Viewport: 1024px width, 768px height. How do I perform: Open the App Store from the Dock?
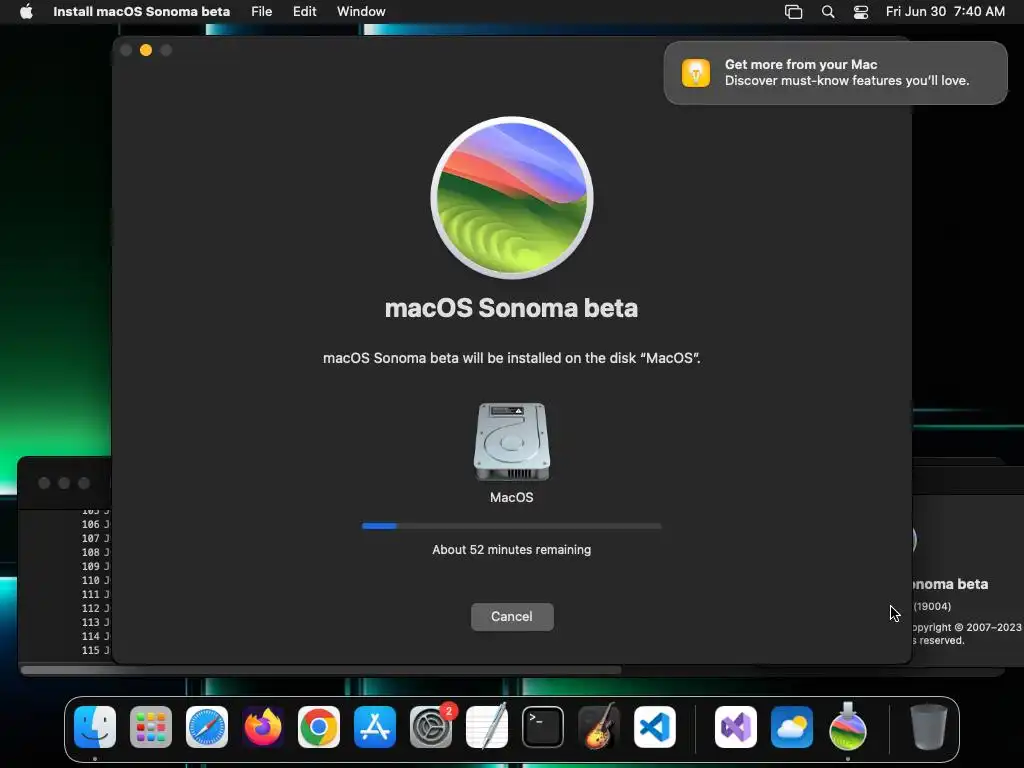[375, 727]
